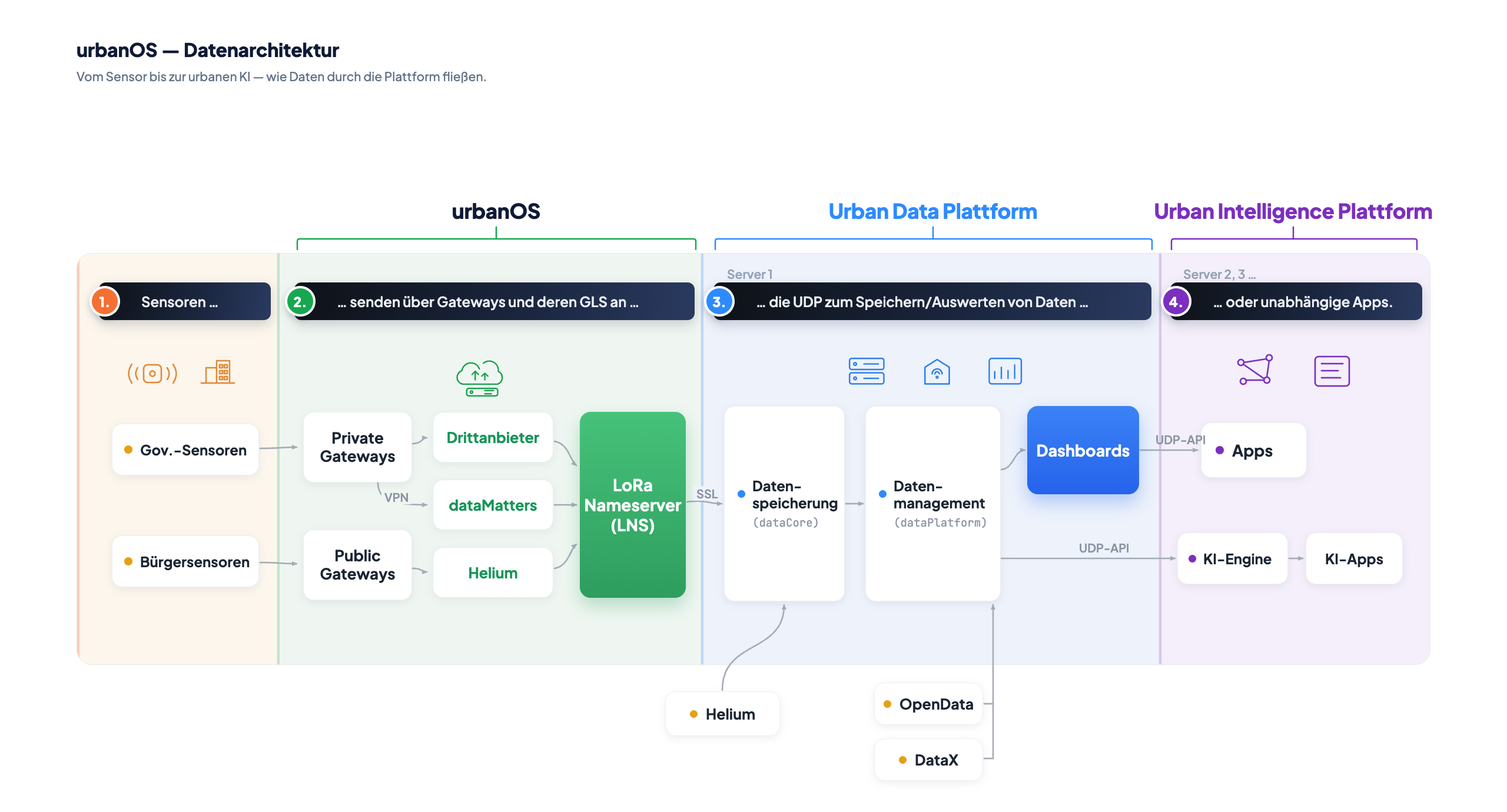Click the orange sensor signal icon
The image size is (1507, 812).
click(152, 373)
